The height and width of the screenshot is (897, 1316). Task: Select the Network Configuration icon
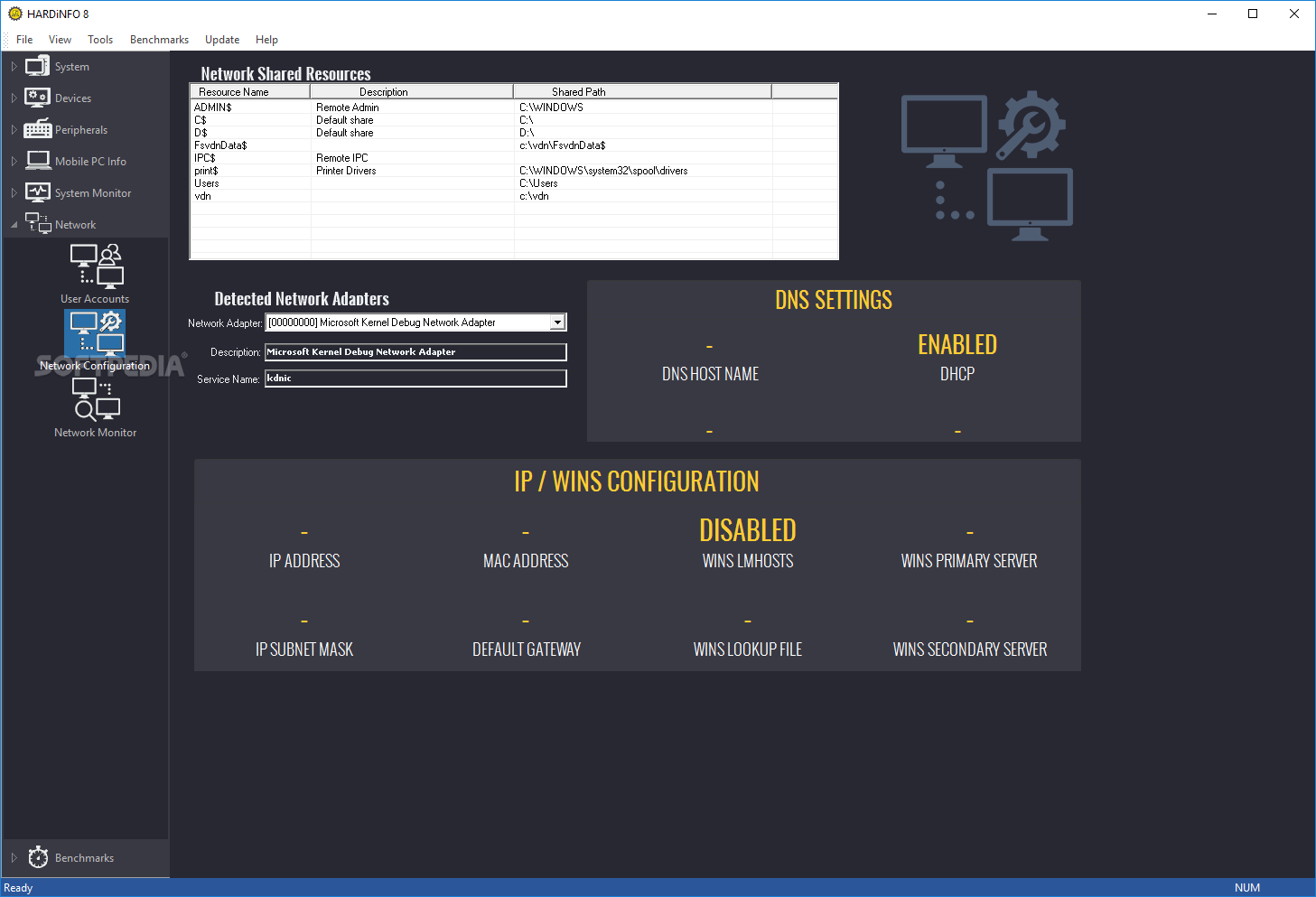[96, 332]
